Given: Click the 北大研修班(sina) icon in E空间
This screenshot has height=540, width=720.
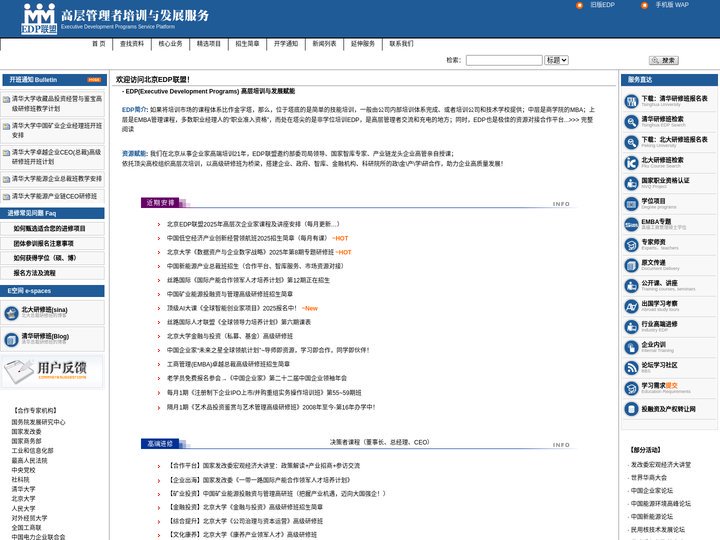Looking at the screenshot, I should (x=11, y=313).
